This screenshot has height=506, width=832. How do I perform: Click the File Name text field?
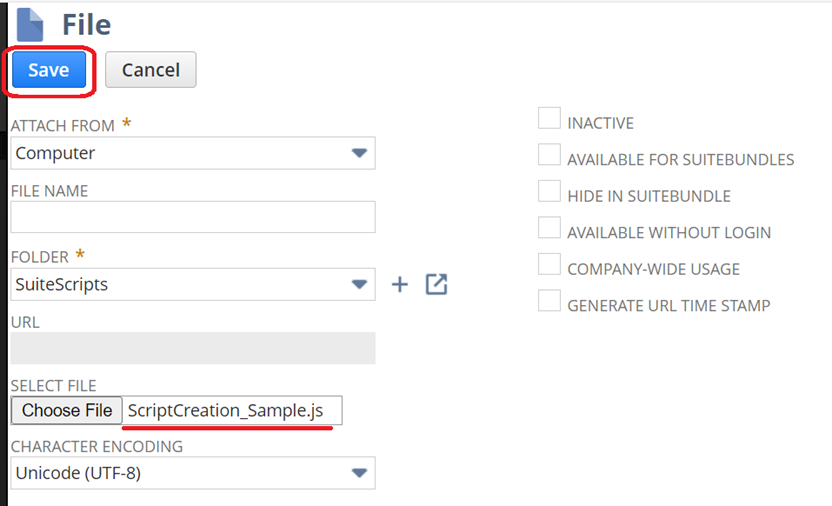coord(192,217)
